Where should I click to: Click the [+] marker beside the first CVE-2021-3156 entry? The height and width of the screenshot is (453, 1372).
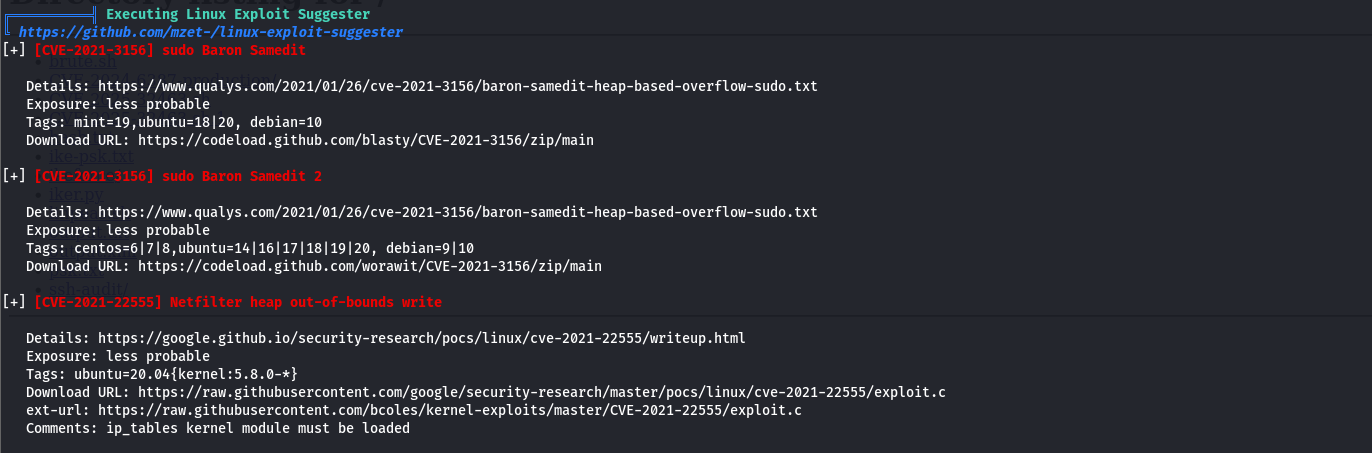(x=14, y=50)
